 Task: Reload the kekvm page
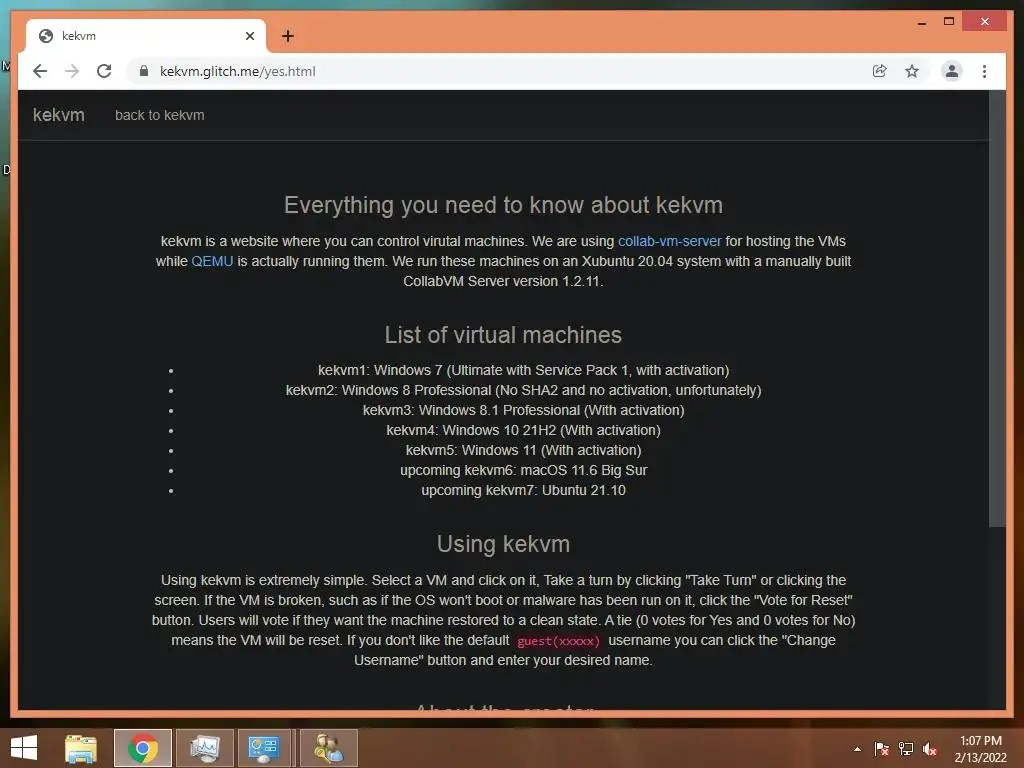pyautogui.click(x=104, y=71)
